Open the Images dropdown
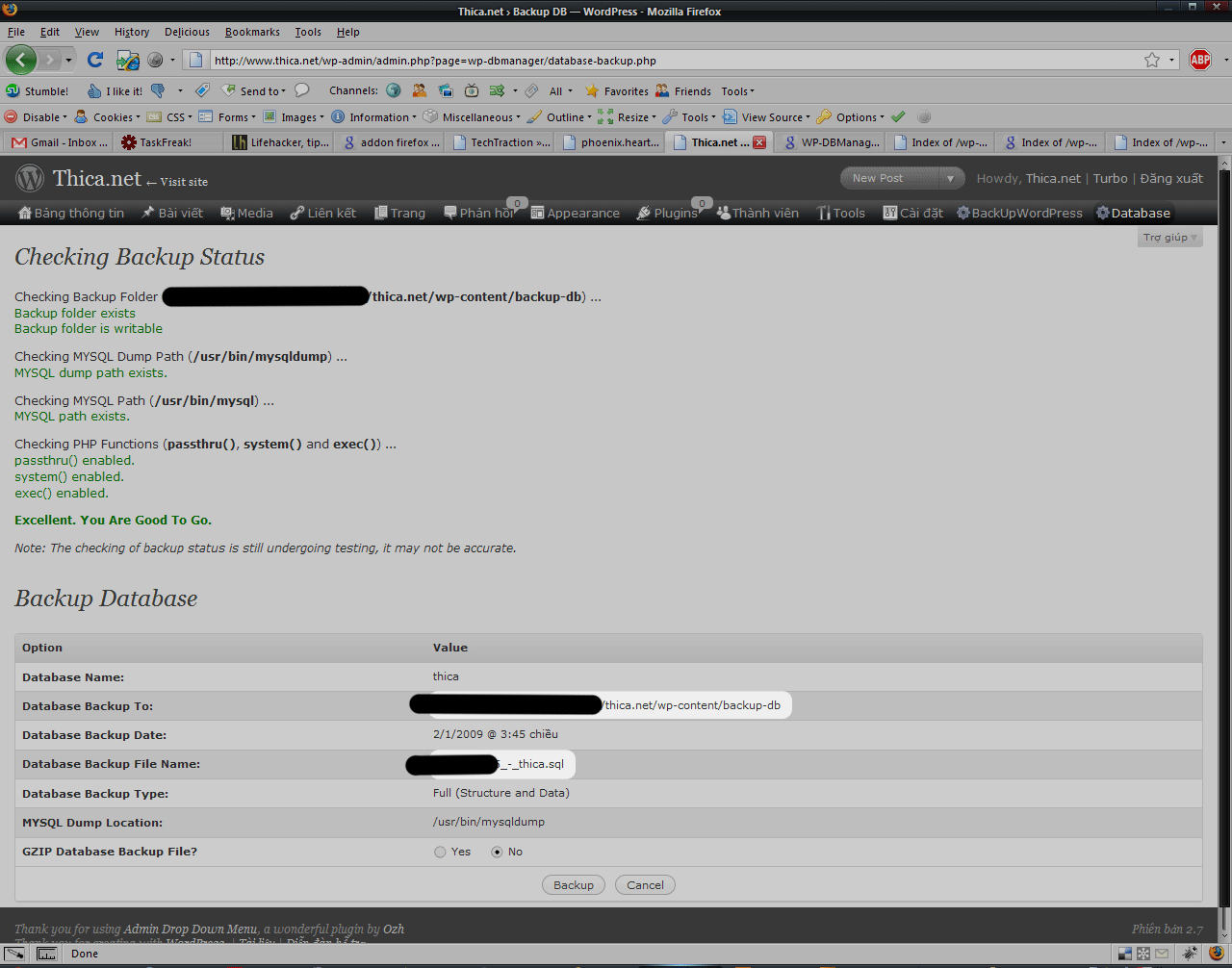 (295, 117)
